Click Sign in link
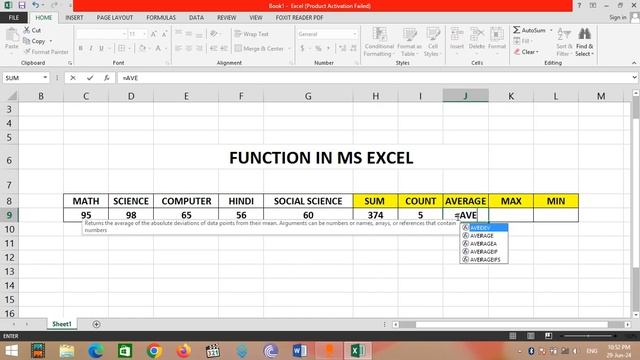This screenshot has height=360, width=640. [618, 18]
